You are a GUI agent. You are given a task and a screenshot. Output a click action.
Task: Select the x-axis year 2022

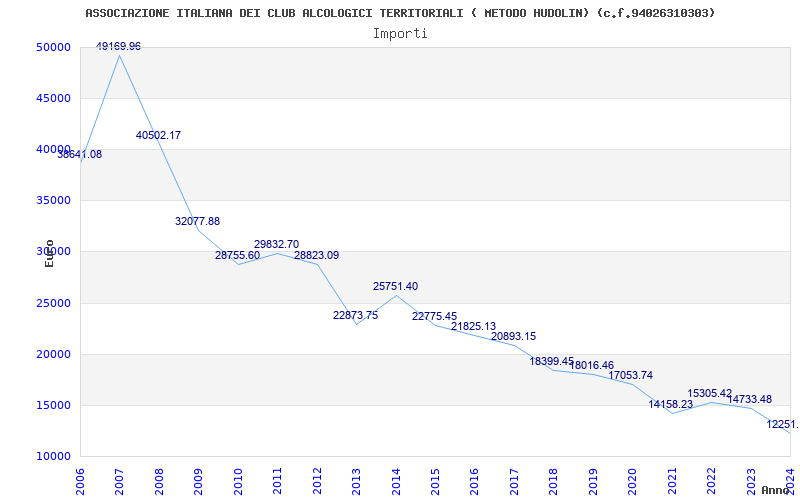[x=711, y=482]
